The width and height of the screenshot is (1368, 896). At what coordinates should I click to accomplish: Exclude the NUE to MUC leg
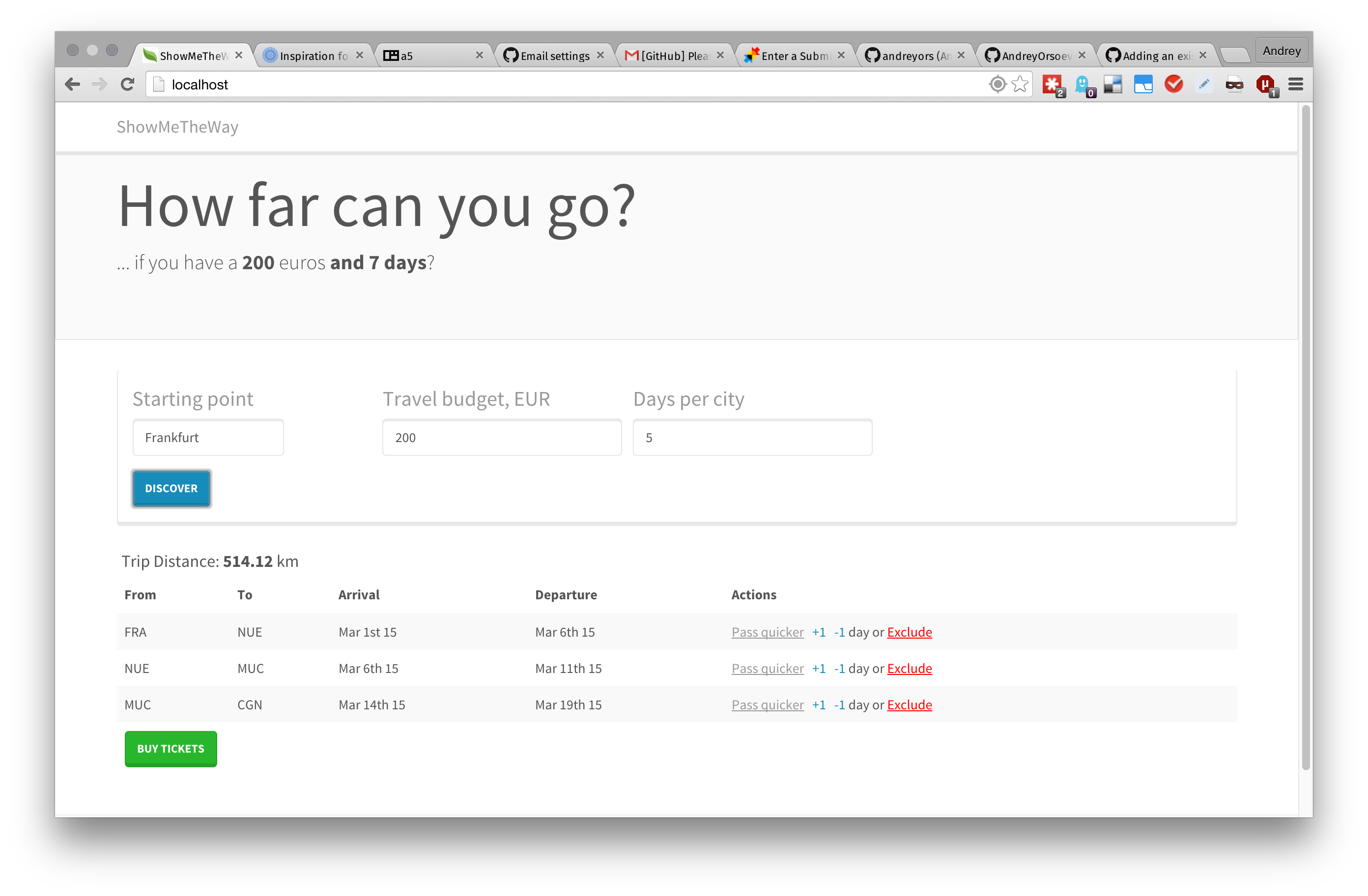pos(910,669)
